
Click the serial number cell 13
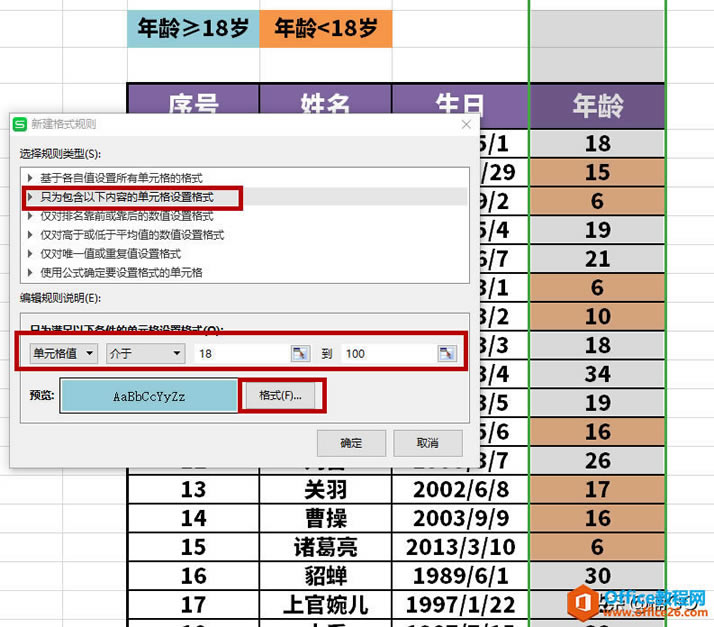click(x=193, y=489)
